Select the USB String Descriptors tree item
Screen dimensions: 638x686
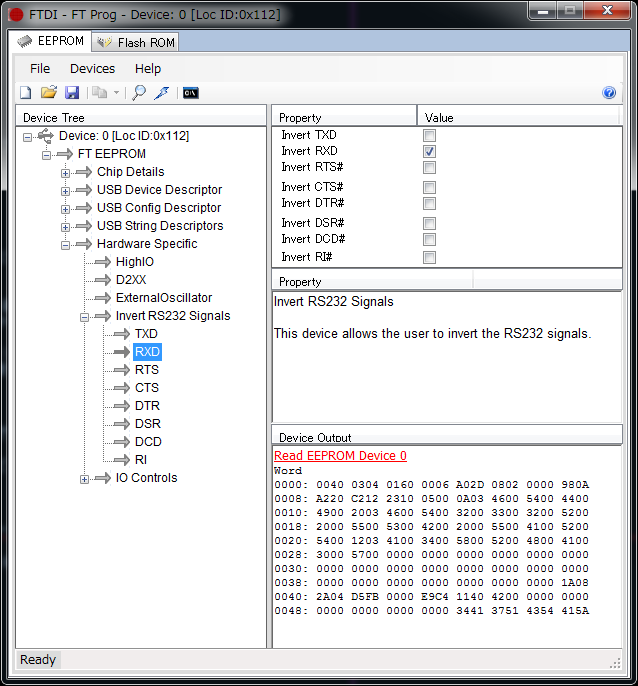pos(160,225)
